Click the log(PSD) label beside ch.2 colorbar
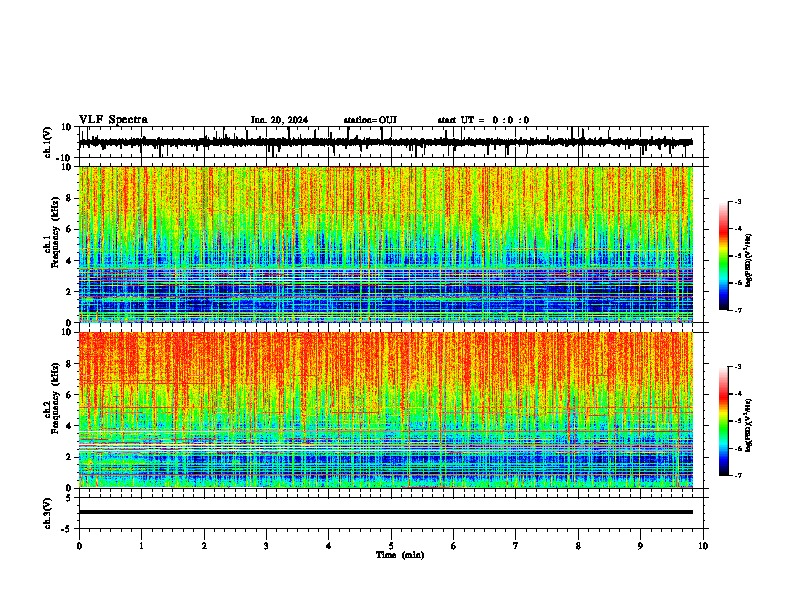This screenshot has height=612, width=792. pos(748,425)
